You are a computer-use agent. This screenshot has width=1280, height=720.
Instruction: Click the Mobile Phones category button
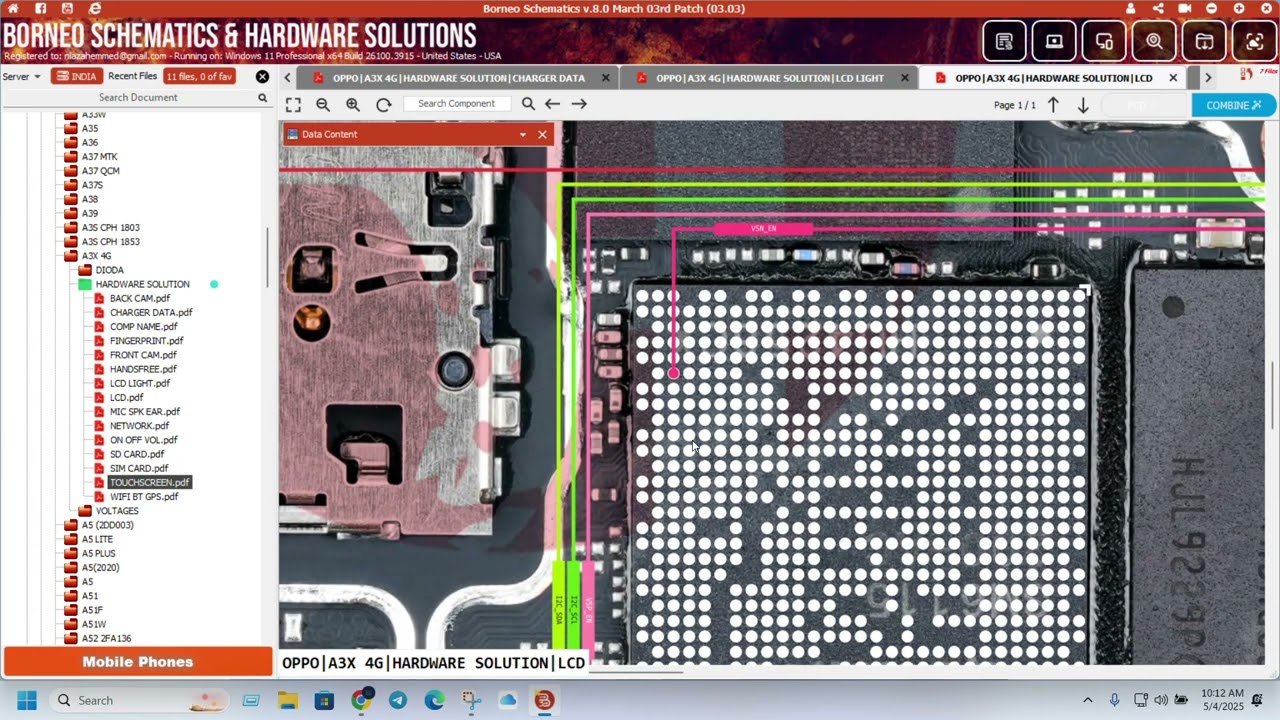pyautogui.click(x=138, y=662)
